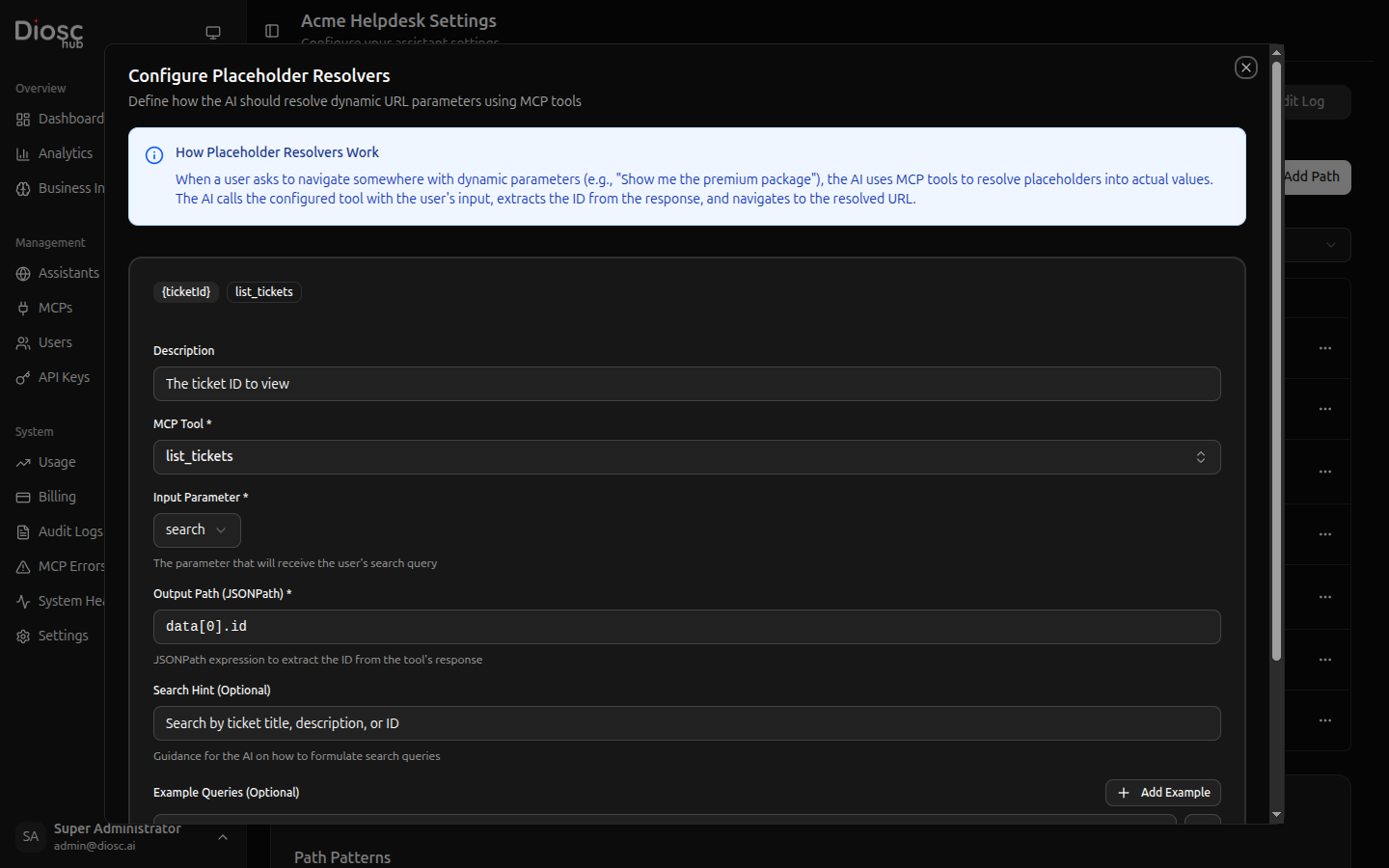Click the Billing card icon

click(22, 497)
